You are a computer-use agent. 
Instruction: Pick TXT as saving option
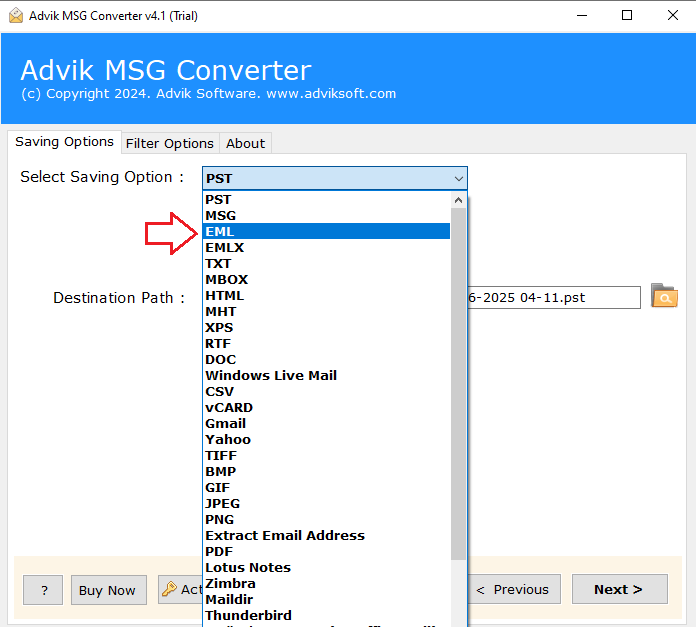click(326, 263)
